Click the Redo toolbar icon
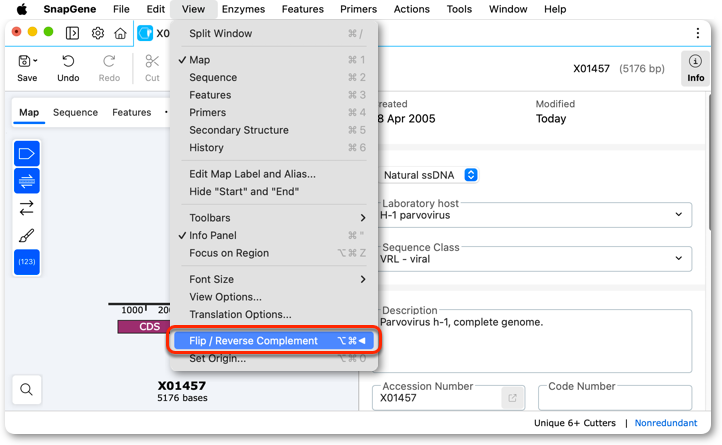Screen dimensions: 722x445 pos(109,61)
